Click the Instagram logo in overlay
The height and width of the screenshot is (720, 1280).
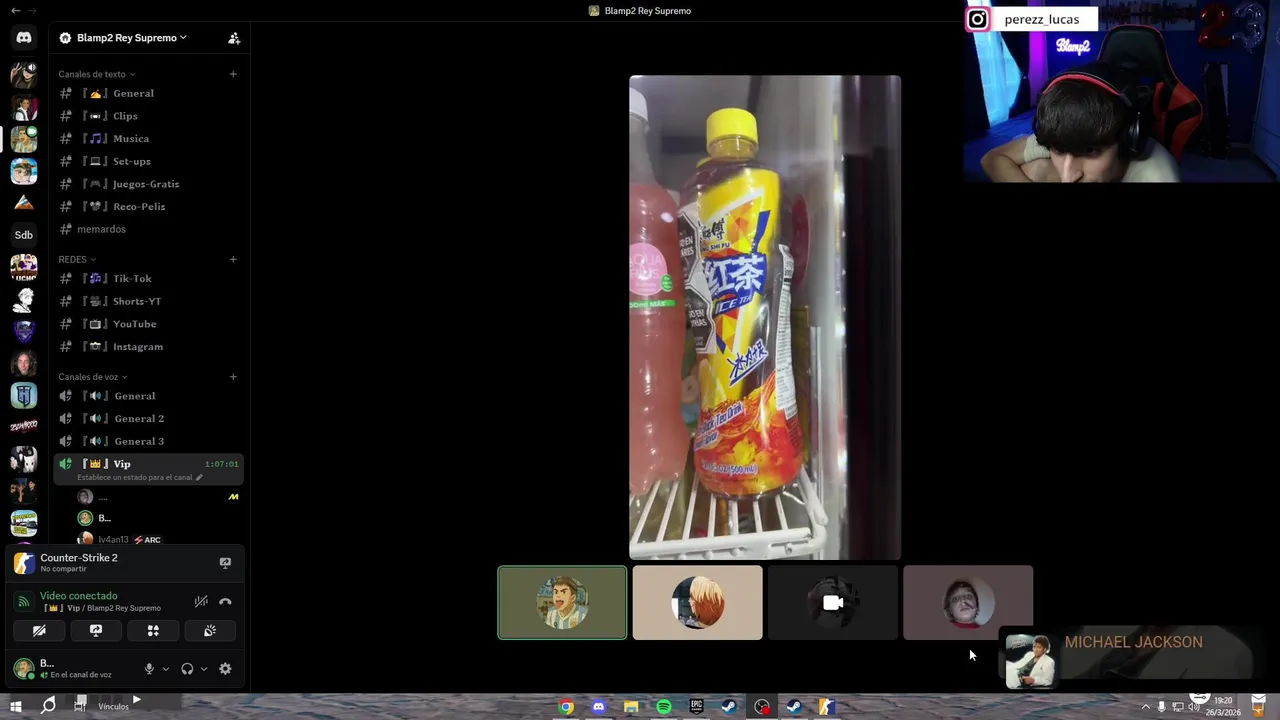coord(977,19)
